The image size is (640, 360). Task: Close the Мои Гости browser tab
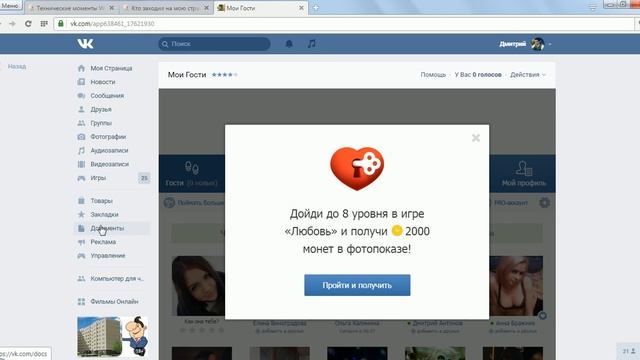tap(301, 8)
